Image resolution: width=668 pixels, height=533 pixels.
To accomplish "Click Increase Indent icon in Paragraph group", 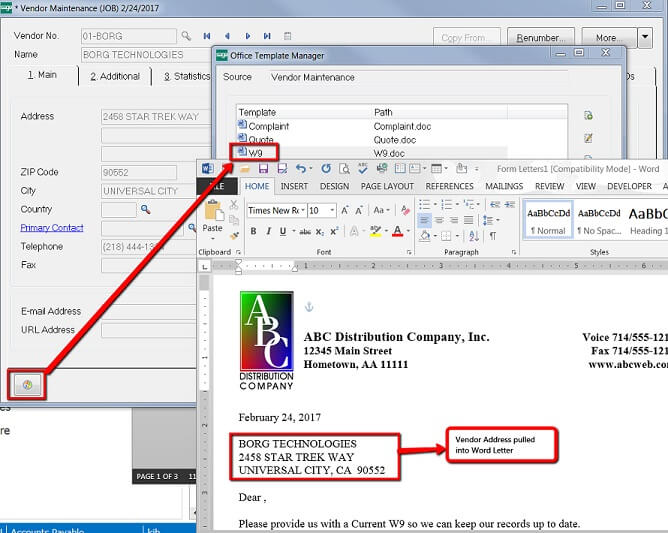I will coord(510,205).
